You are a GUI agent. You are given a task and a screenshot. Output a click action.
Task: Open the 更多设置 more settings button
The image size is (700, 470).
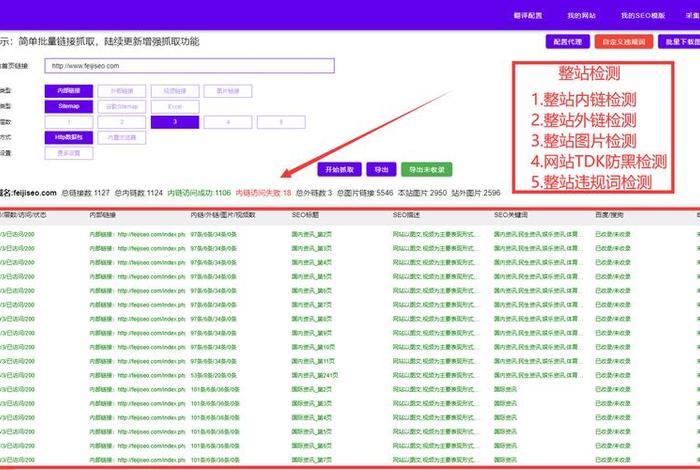tap(69, 153)
